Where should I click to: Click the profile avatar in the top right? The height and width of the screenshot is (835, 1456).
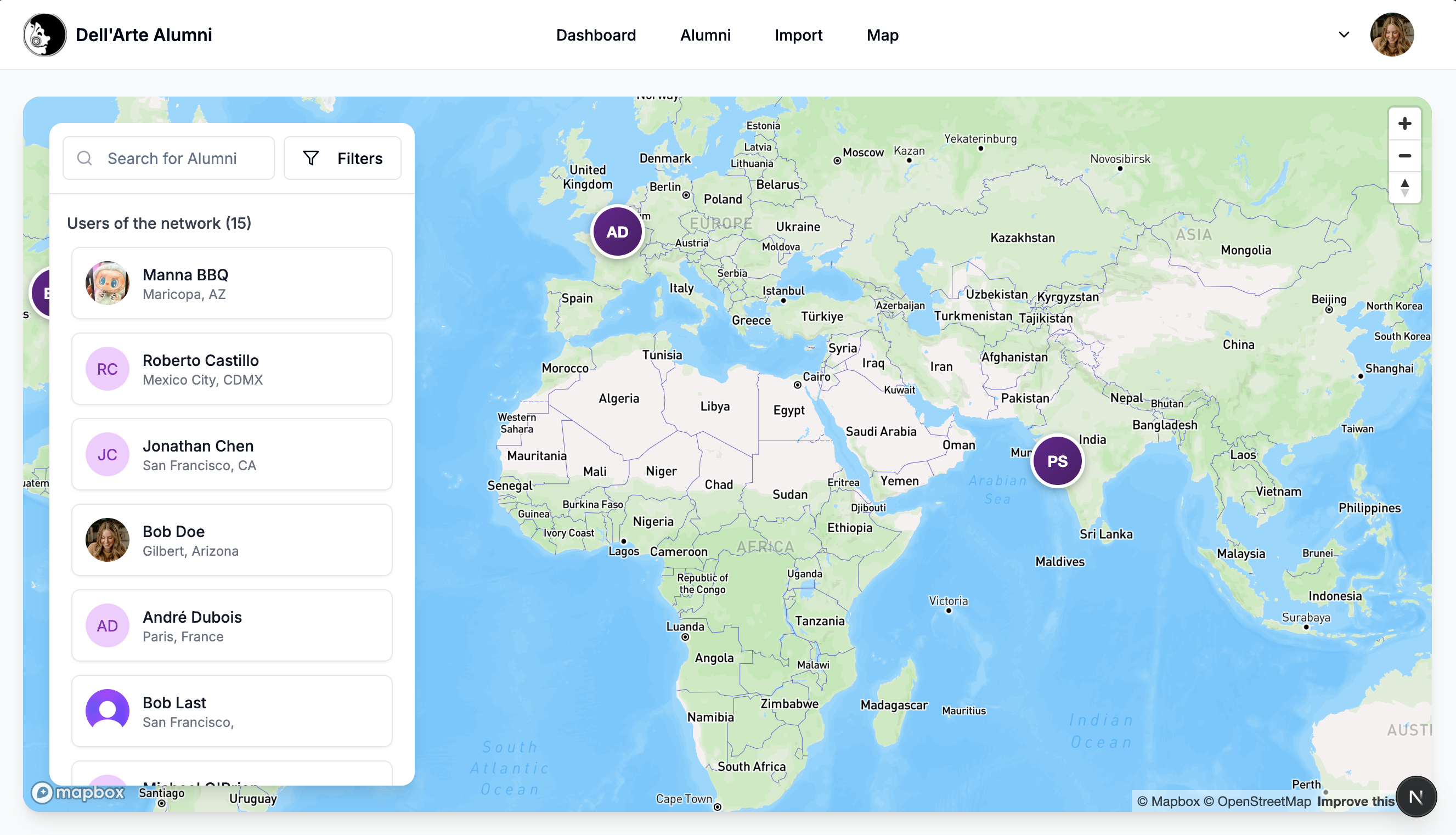coord(1392,35)
